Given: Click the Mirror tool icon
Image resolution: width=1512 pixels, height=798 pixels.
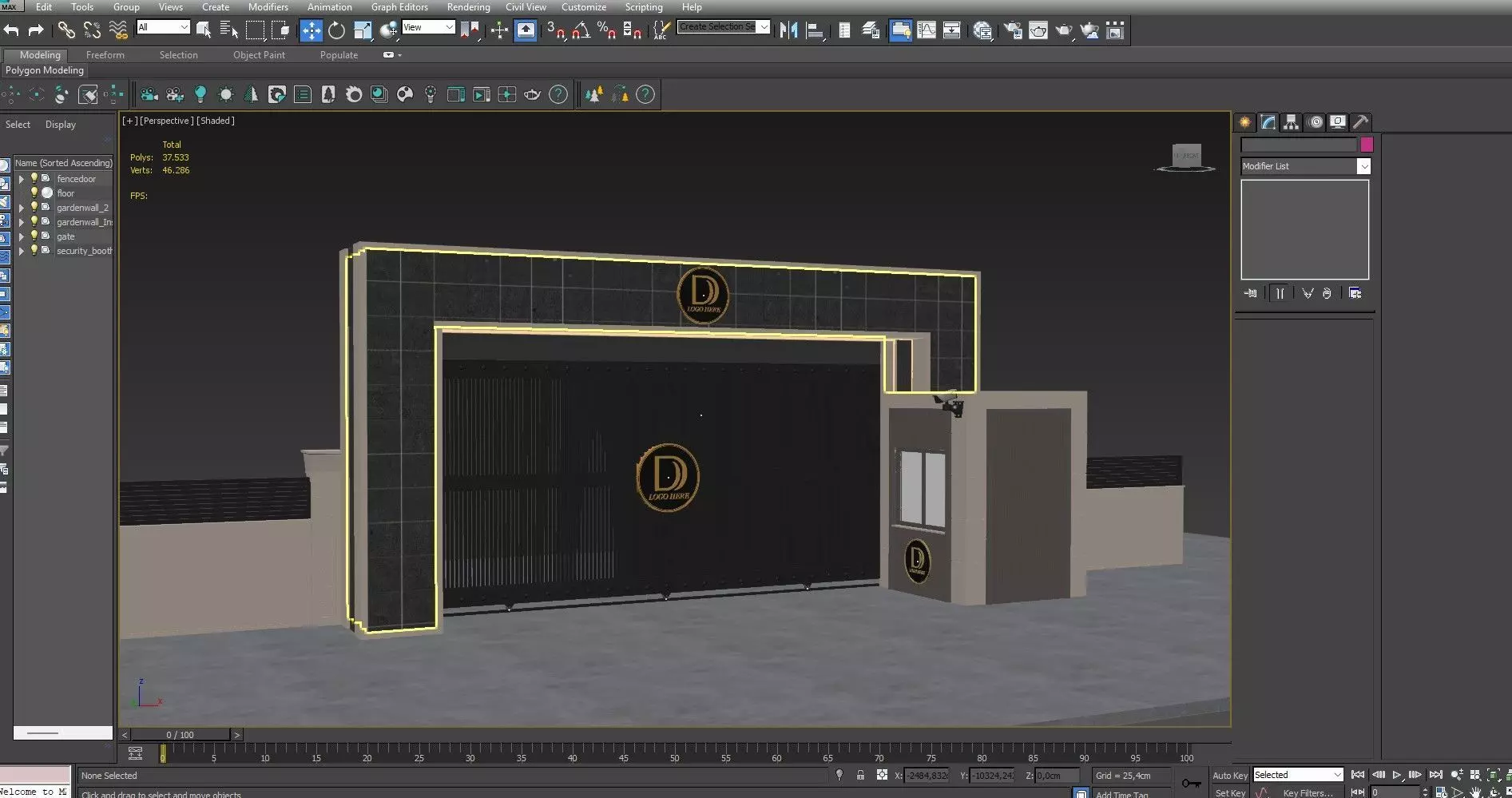Looking at the screenshot, I should [x=789, y=30].
